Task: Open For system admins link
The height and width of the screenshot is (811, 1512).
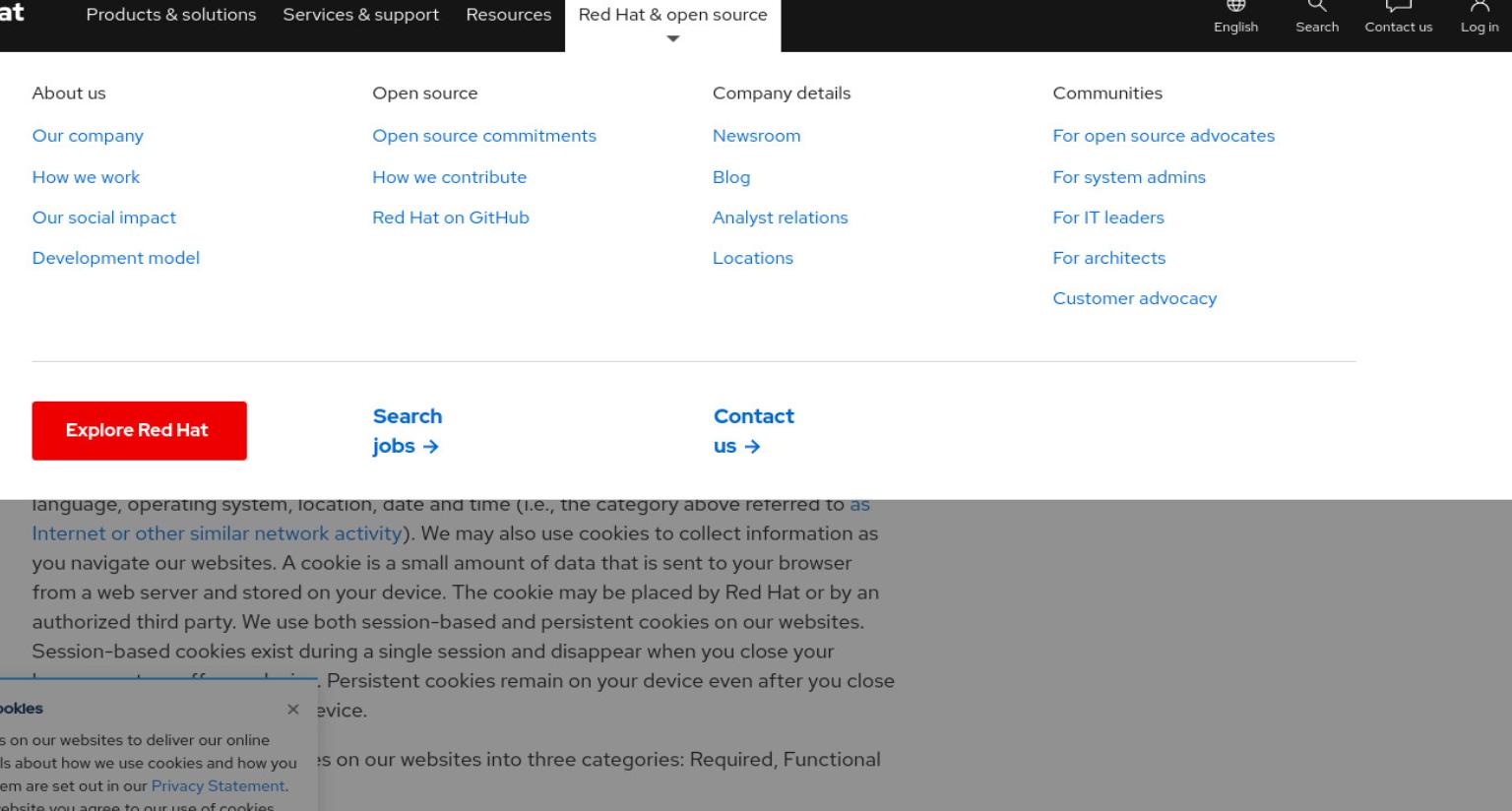Action: point(1129,177)
